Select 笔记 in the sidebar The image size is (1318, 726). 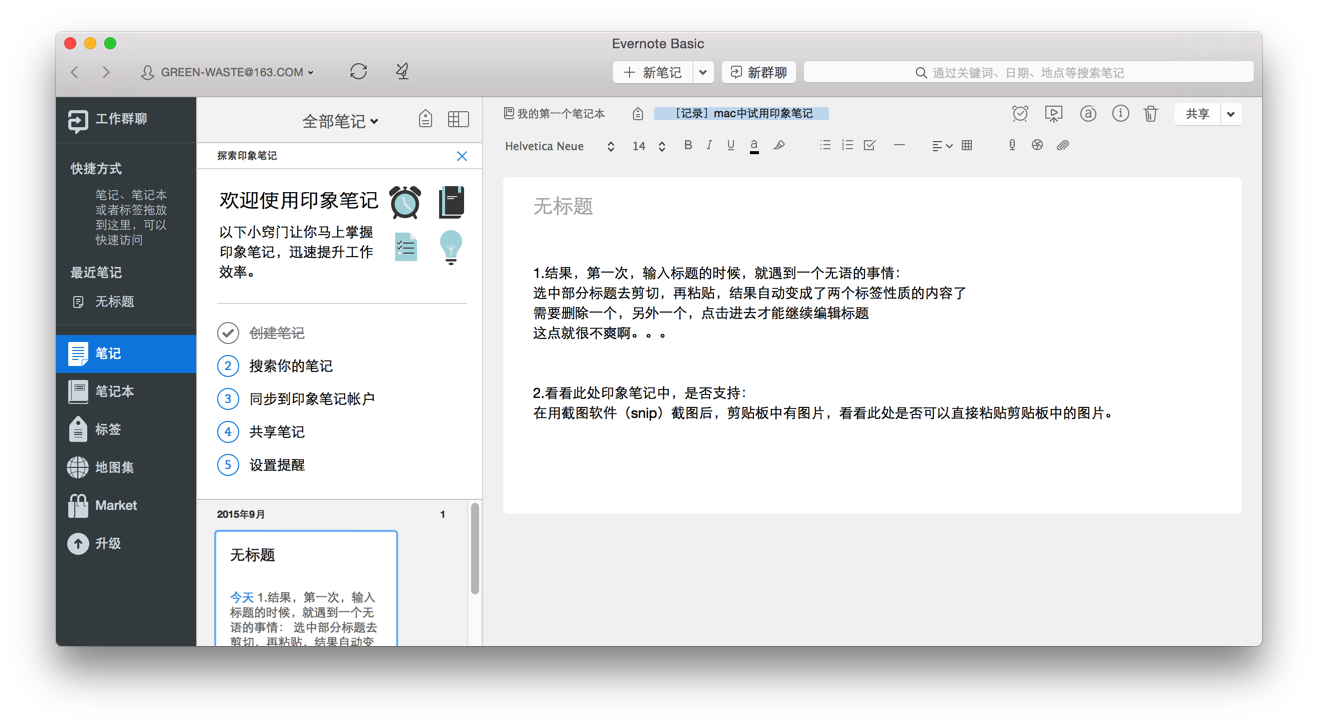pos(126,354)
